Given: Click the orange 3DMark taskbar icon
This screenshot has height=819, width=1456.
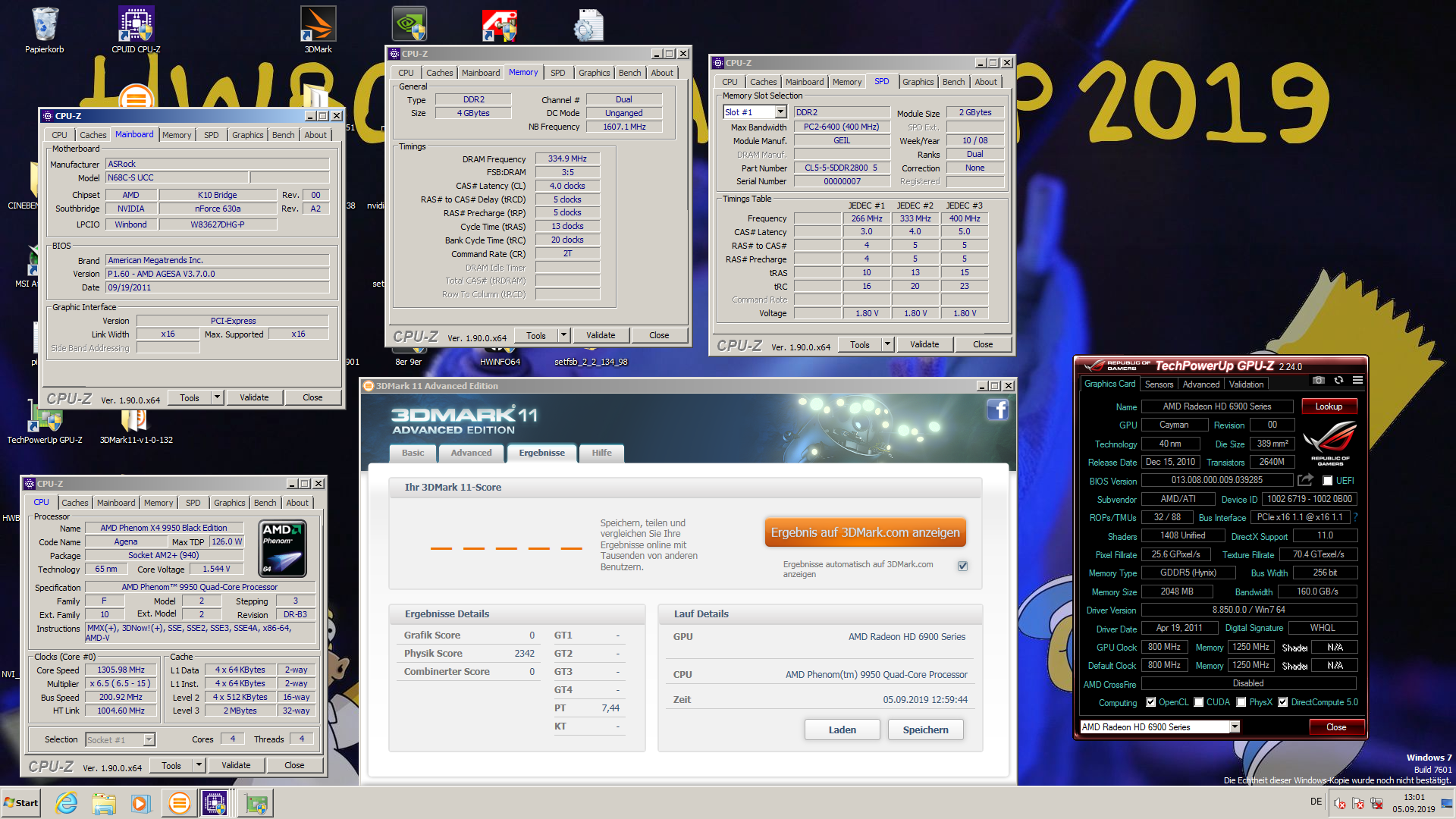Looking at the screenshot, I should tap(179, 803).
